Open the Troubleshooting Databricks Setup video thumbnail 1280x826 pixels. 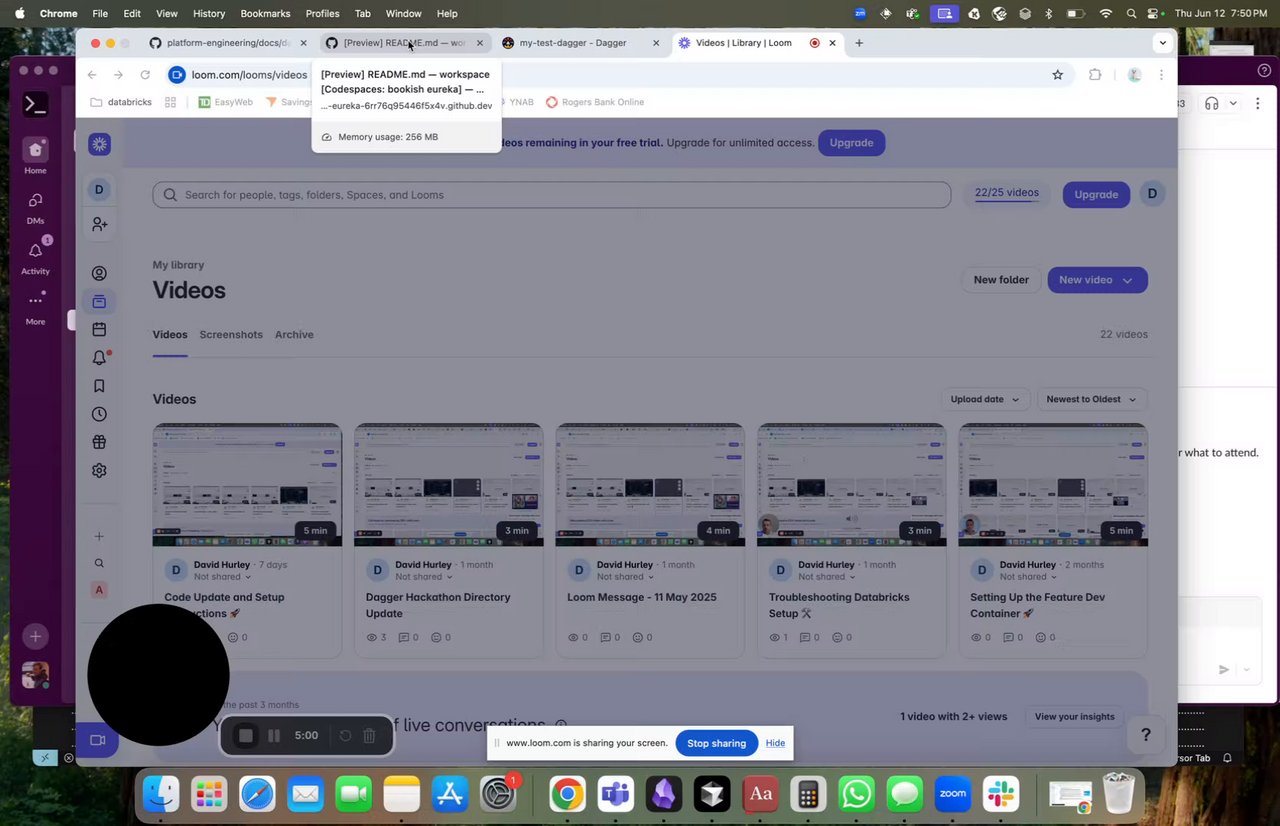851,485
